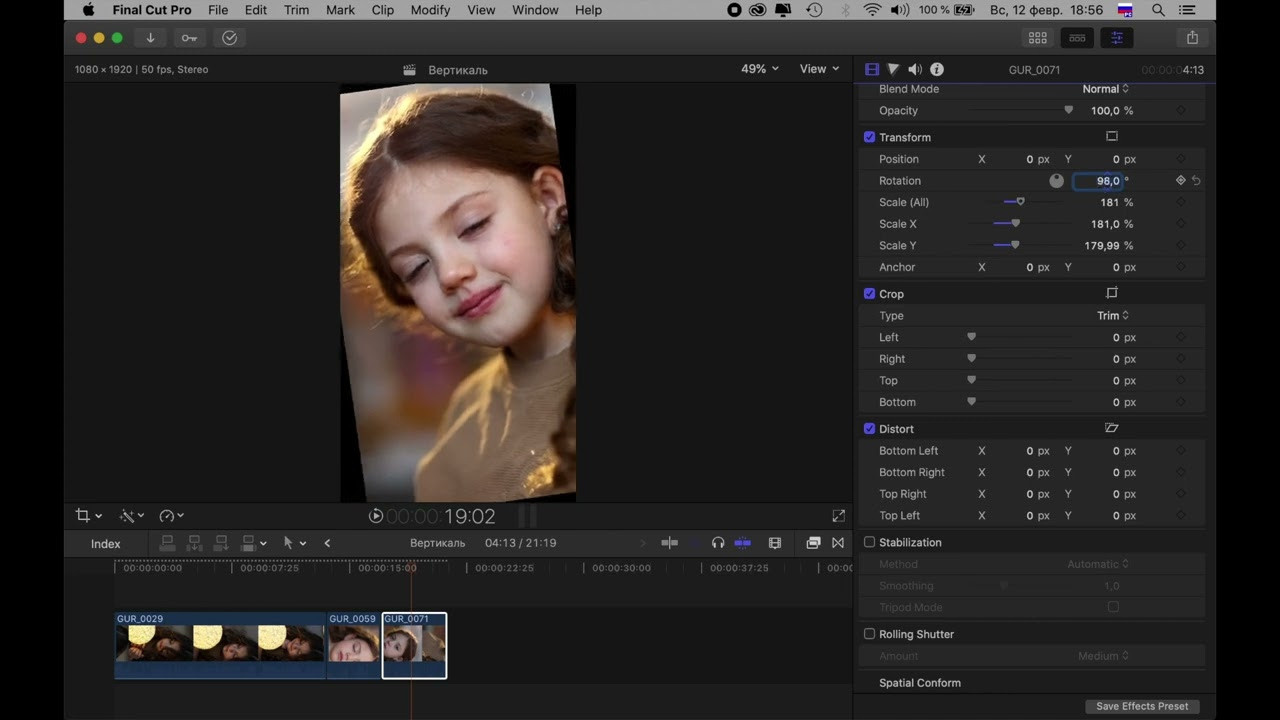Open the audio inspector speaker icon

click(x=915, y=69)
